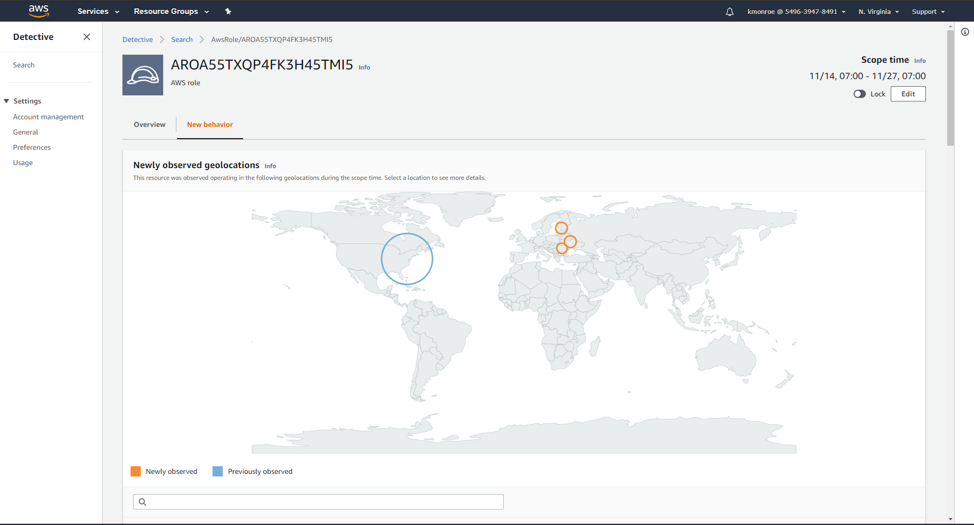Image resolution: width=974 pixels, height=525 pixels.
Task: Open the Resource Groups dropdown
Action: tap(171, 11)
